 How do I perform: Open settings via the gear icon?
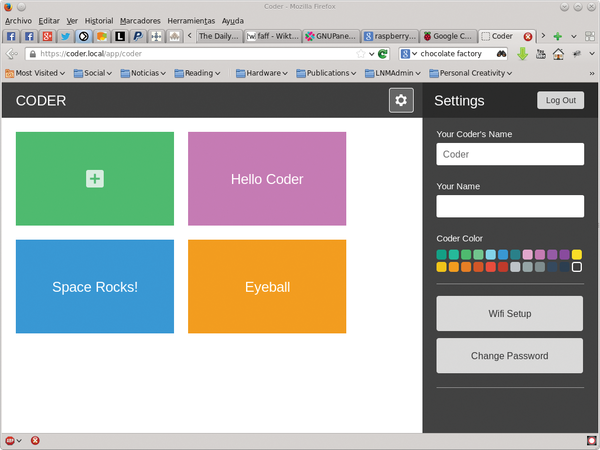pyautogui.click(x=401, y=100)
